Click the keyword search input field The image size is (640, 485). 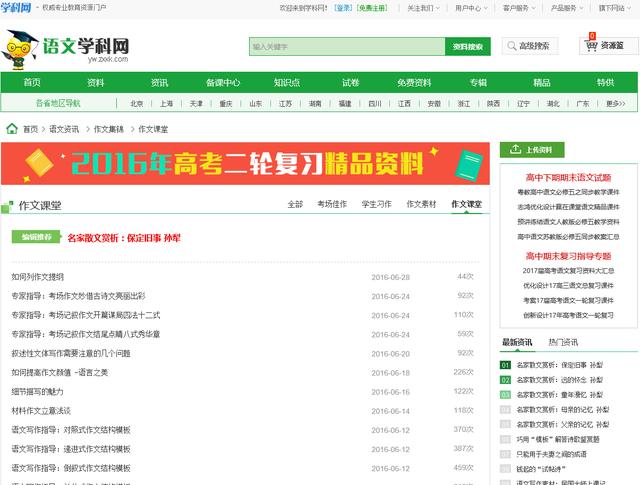click(346, 46)
